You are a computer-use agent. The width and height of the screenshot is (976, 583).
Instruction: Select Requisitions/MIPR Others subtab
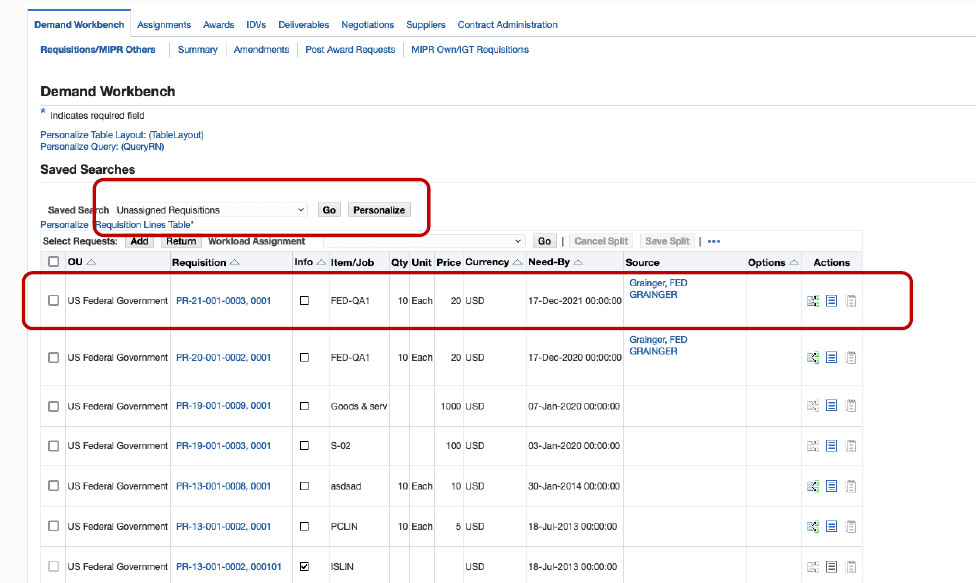click(x=98, y=50)
